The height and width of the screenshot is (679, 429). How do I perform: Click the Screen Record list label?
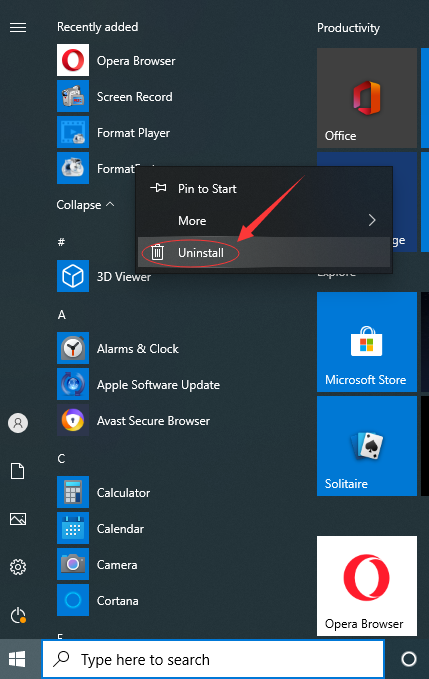click(135, 97)
